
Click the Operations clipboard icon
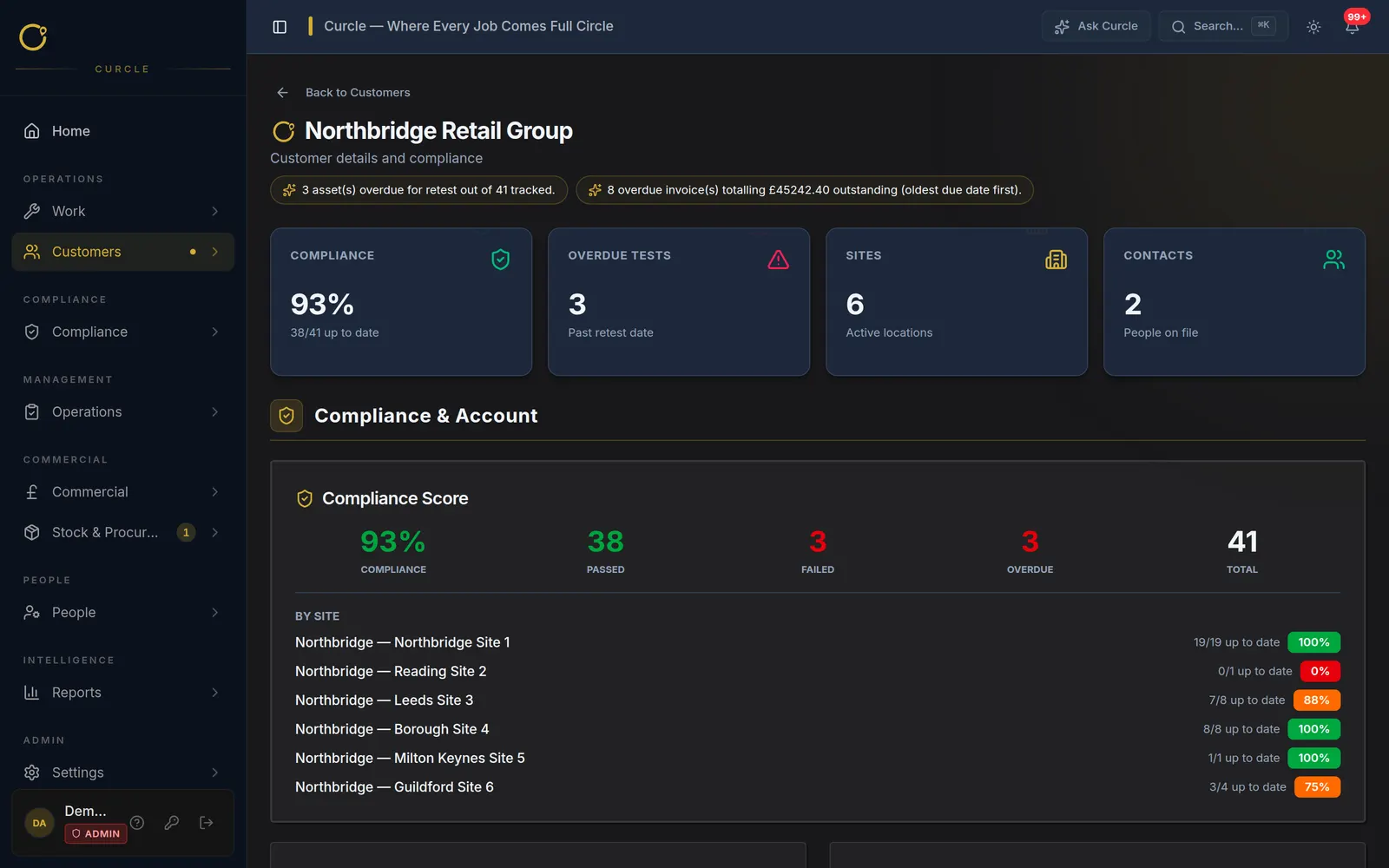click(32, 411)
